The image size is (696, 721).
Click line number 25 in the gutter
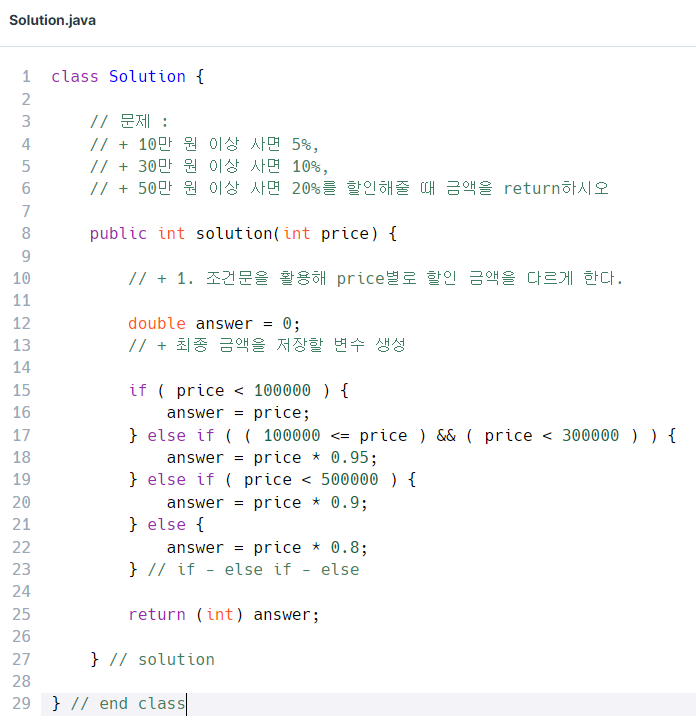pyautogui.click(x=22, y=614)
